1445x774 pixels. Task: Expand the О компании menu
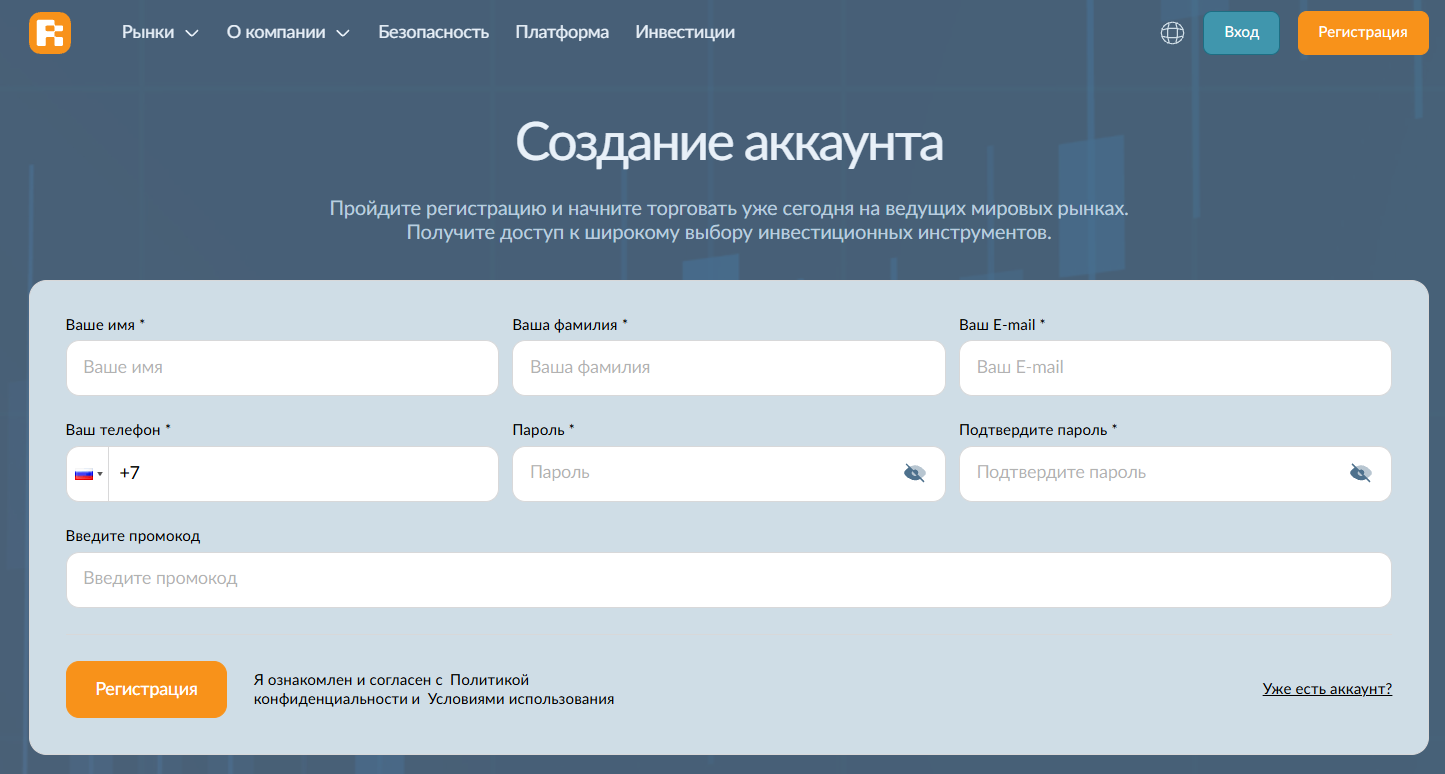click(288, 33)
